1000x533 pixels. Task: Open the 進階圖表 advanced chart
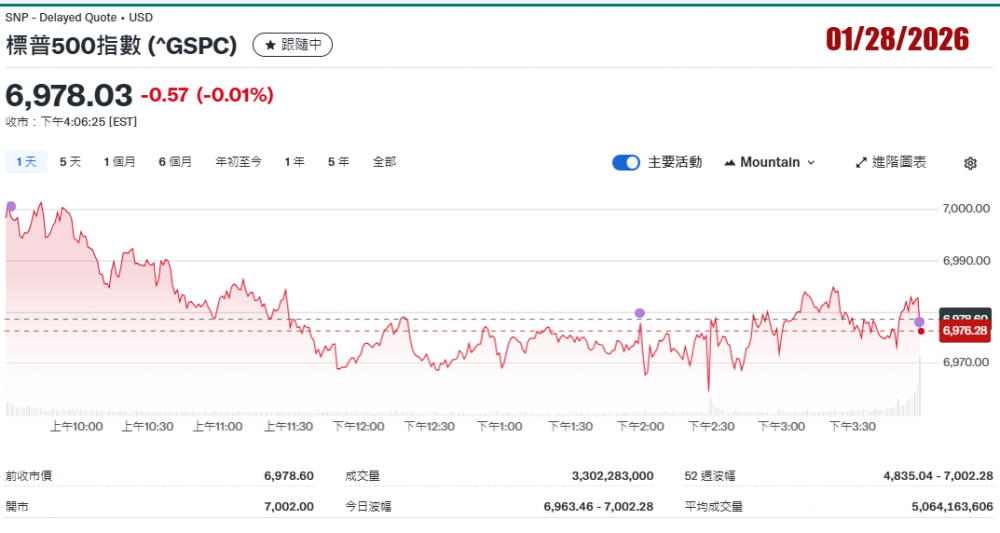coord(891,162)
